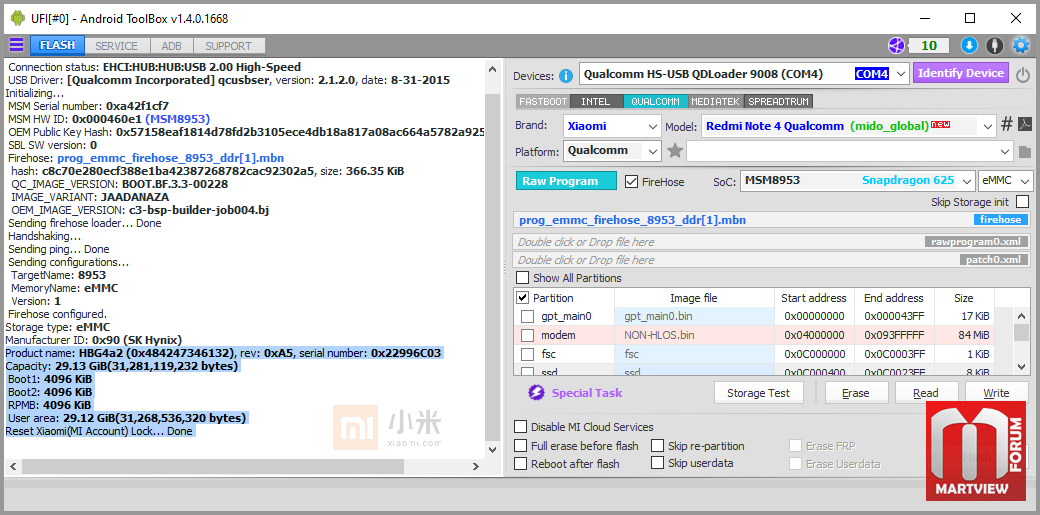Switch to the SERVICE tab

116,46
